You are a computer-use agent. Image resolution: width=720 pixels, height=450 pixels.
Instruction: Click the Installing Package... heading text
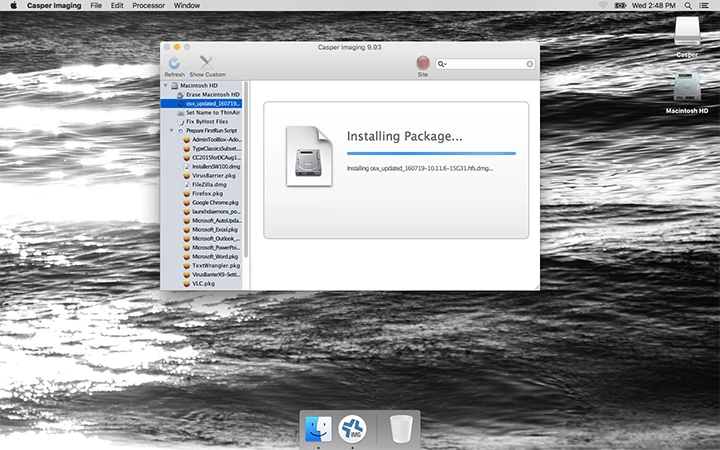click(405, 136)
